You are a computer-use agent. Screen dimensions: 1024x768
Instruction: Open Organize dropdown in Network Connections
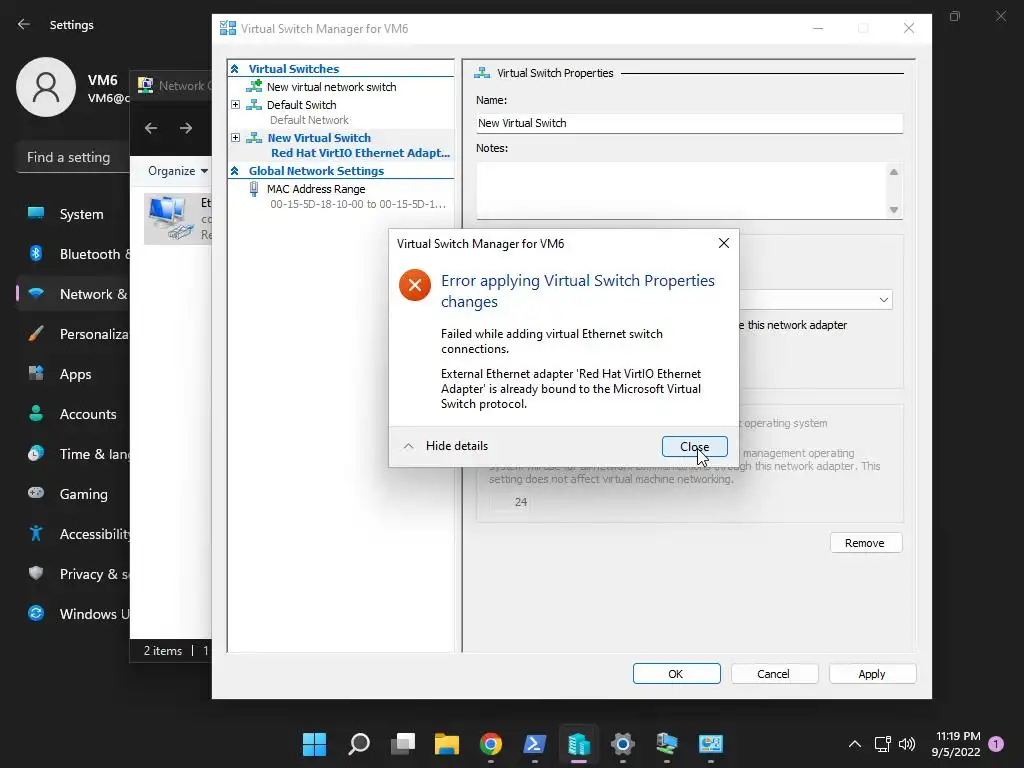tap(178, 170)
